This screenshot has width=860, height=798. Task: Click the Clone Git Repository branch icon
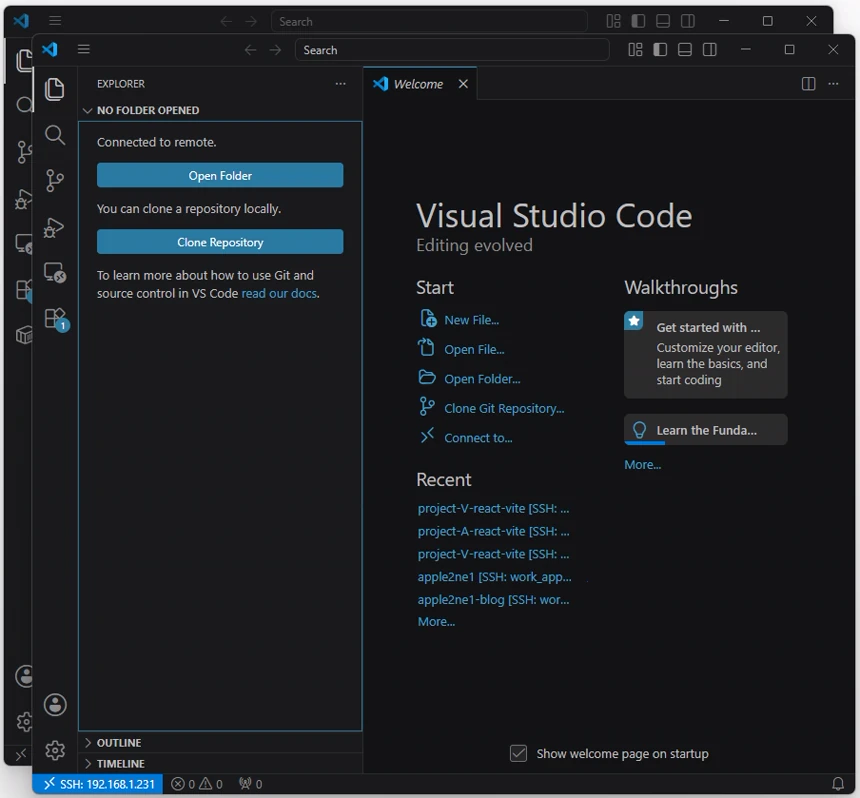(x=427, y=406)
